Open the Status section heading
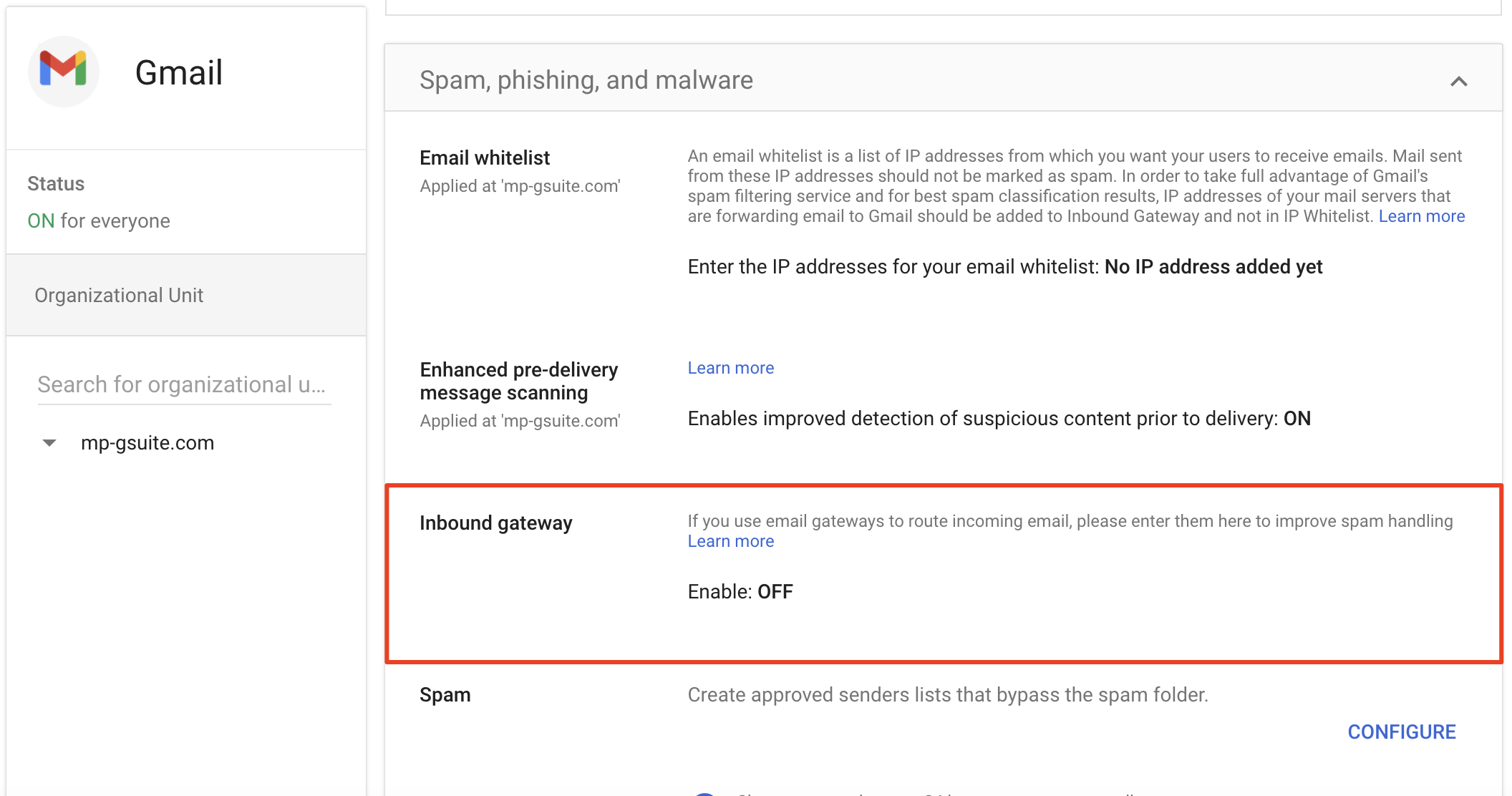This screenshot has width=1512, height=796. pos(56,184)
